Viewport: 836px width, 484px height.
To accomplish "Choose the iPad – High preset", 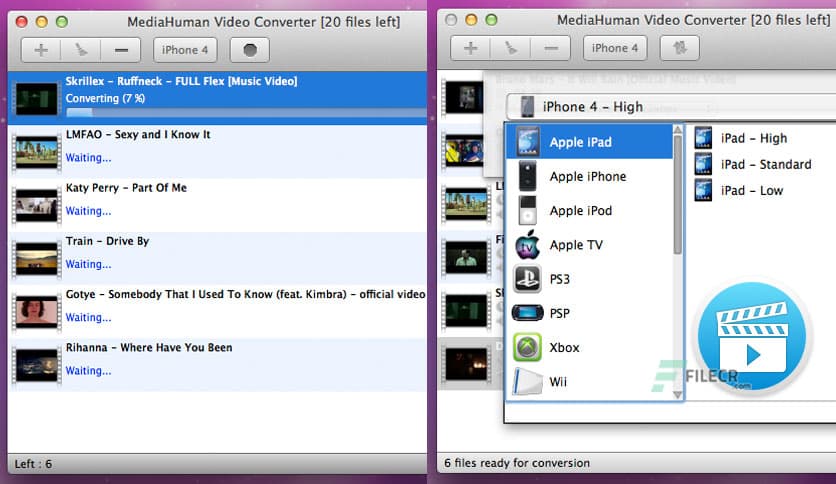I will coord(753,138).
